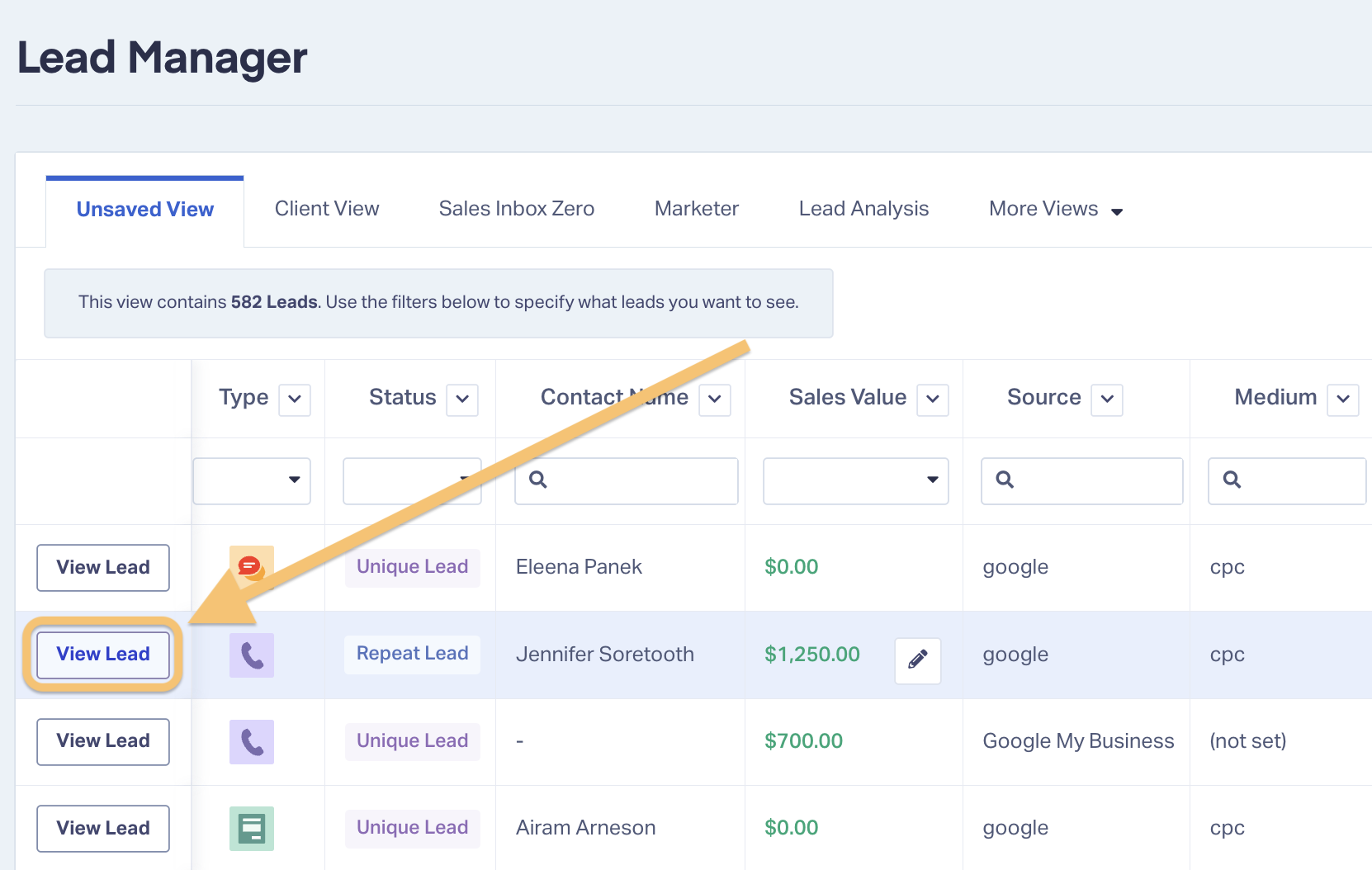Click the 582 Leads notice text

coord(438,302)
